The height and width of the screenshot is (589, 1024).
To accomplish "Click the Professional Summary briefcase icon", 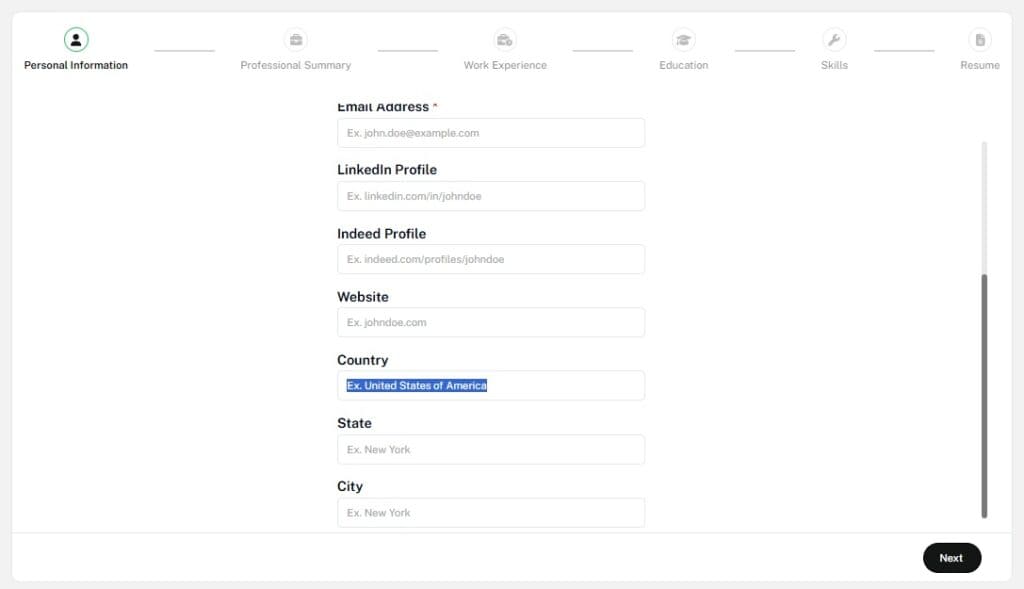I will point(296,40).
